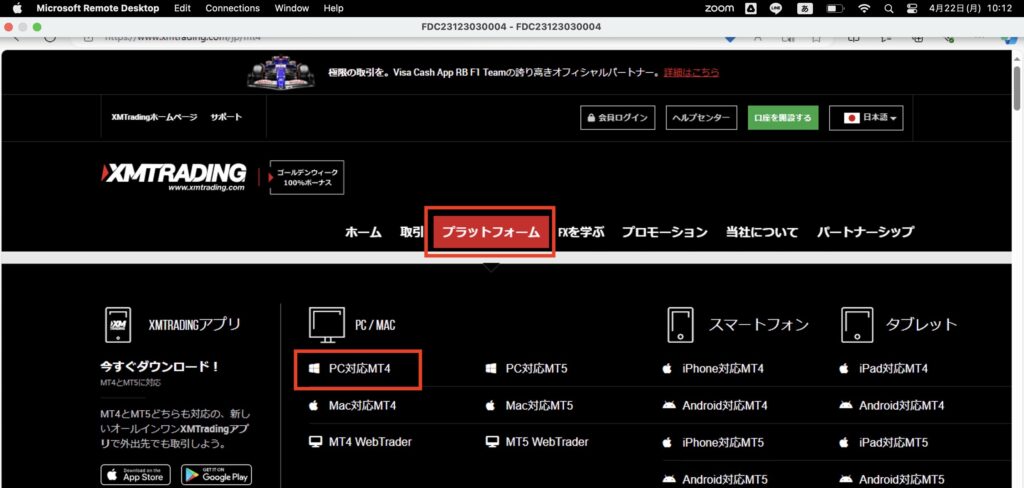Open the Edit menu

(x=182, y=8)
